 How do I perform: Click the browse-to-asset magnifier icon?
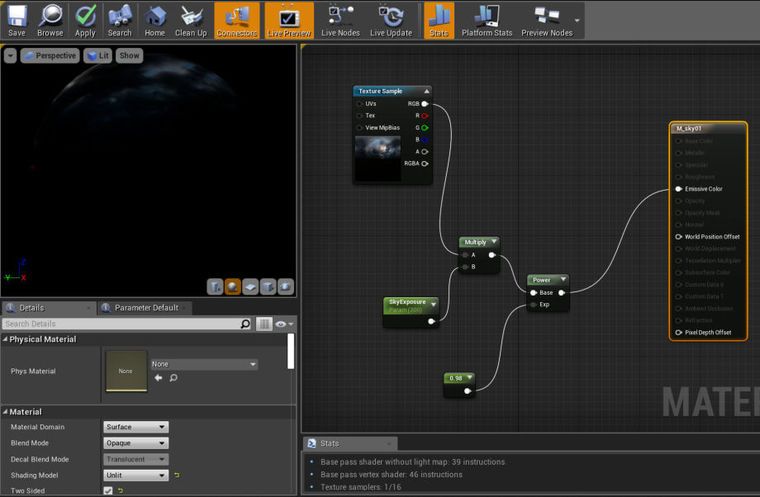pos(174,378)
